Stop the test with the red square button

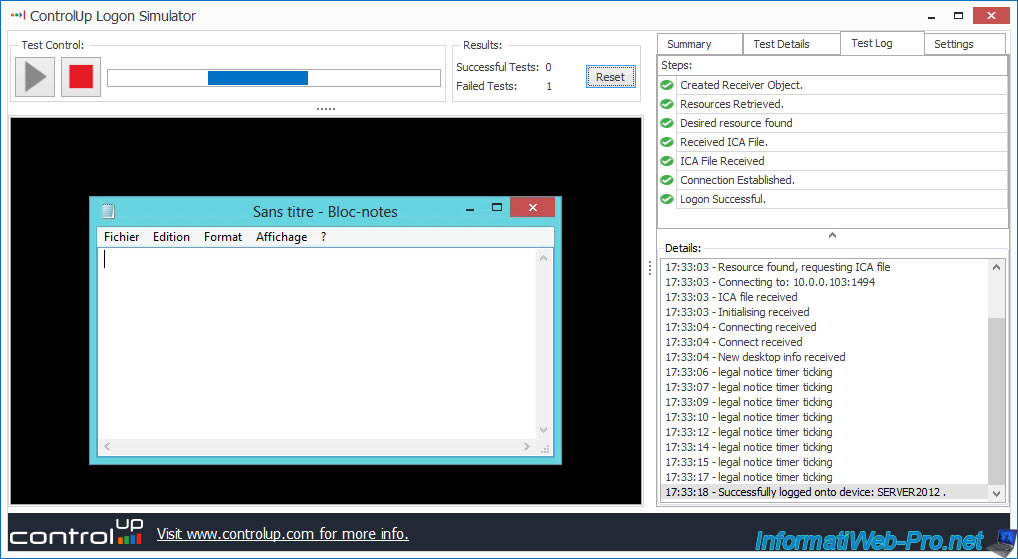81,77
